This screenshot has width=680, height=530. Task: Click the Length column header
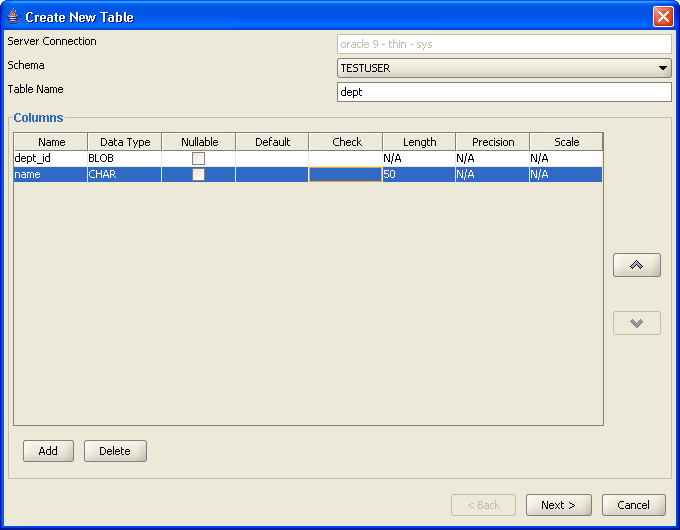click(x=419, y=142)
